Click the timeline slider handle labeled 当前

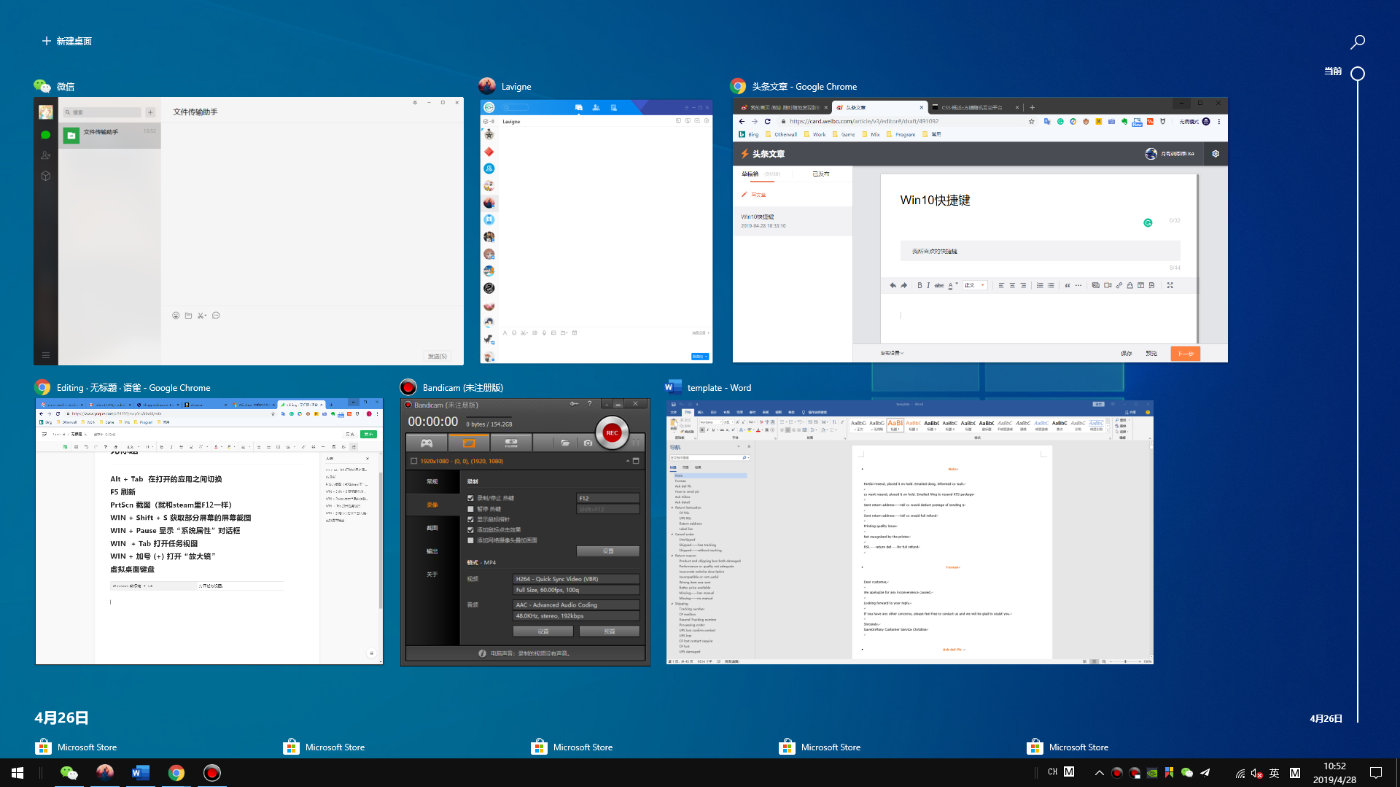[1358, 73]
